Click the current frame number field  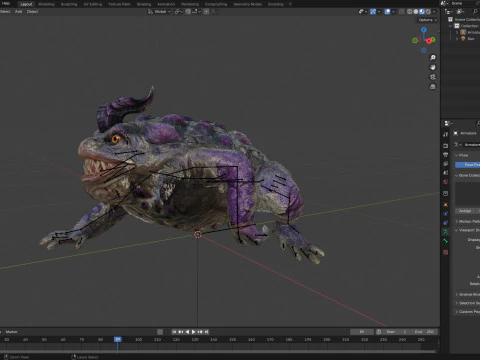362,332
